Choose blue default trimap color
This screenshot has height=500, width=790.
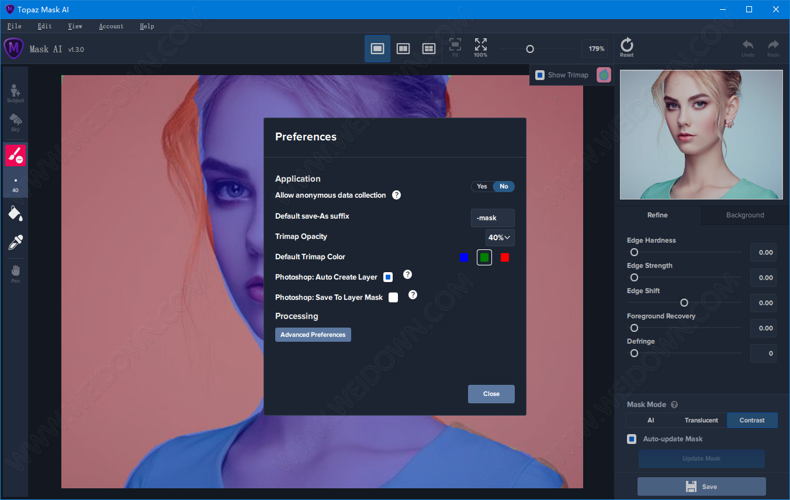(464, 258)
